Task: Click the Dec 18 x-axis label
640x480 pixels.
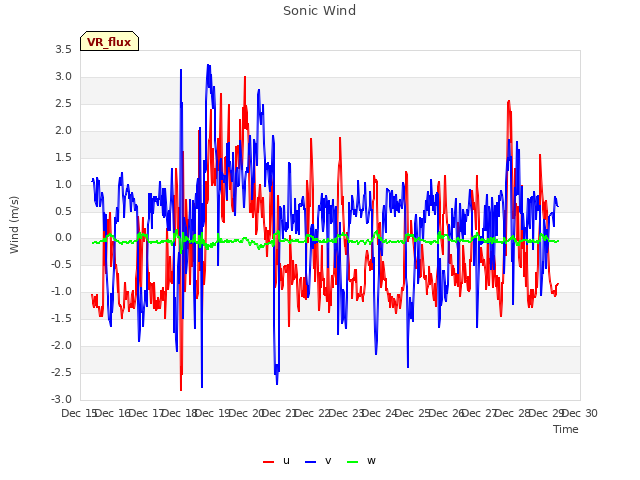Action: [180, 413]
